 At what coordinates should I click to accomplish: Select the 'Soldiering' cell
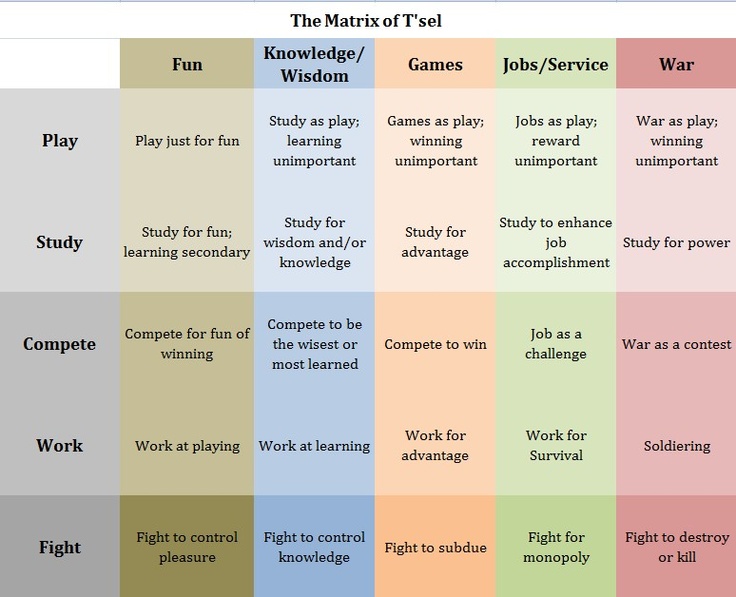676,445
